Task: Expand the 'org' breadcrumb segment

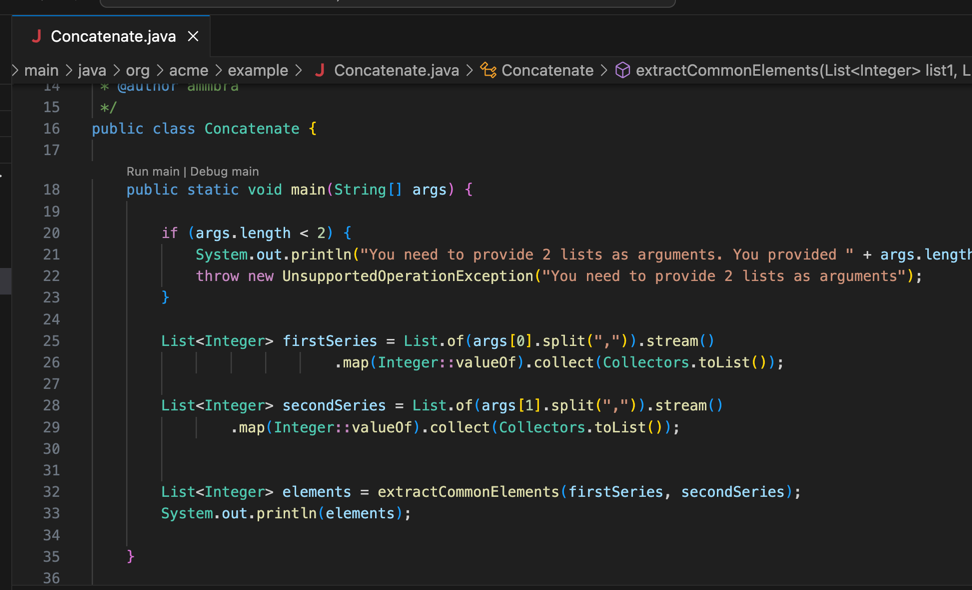Action: [x=137, y=70]
